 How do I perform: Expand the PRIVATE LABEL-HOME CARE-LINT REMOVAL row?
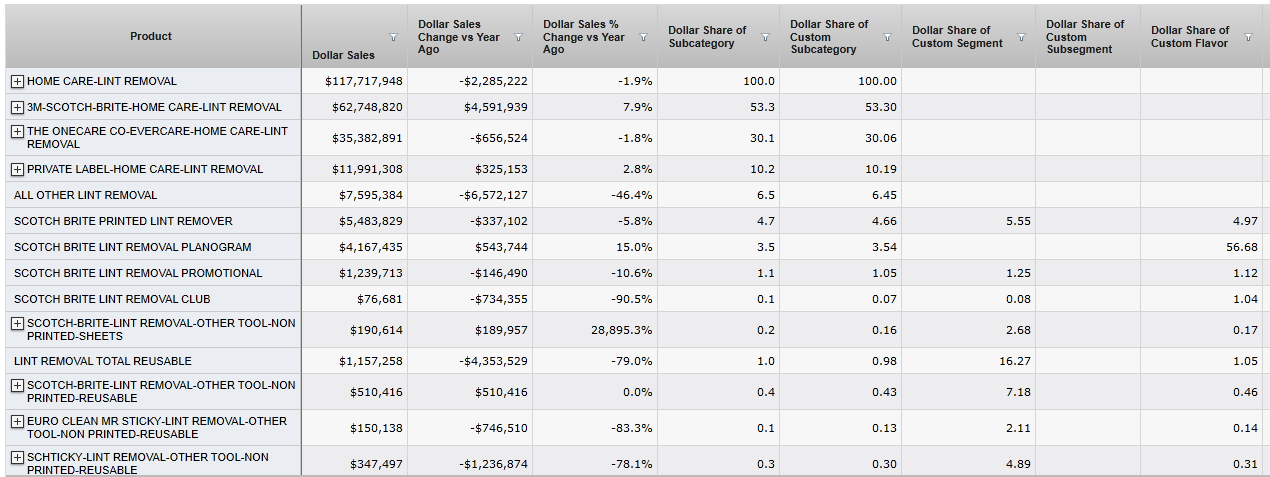[x=17, y=169]
